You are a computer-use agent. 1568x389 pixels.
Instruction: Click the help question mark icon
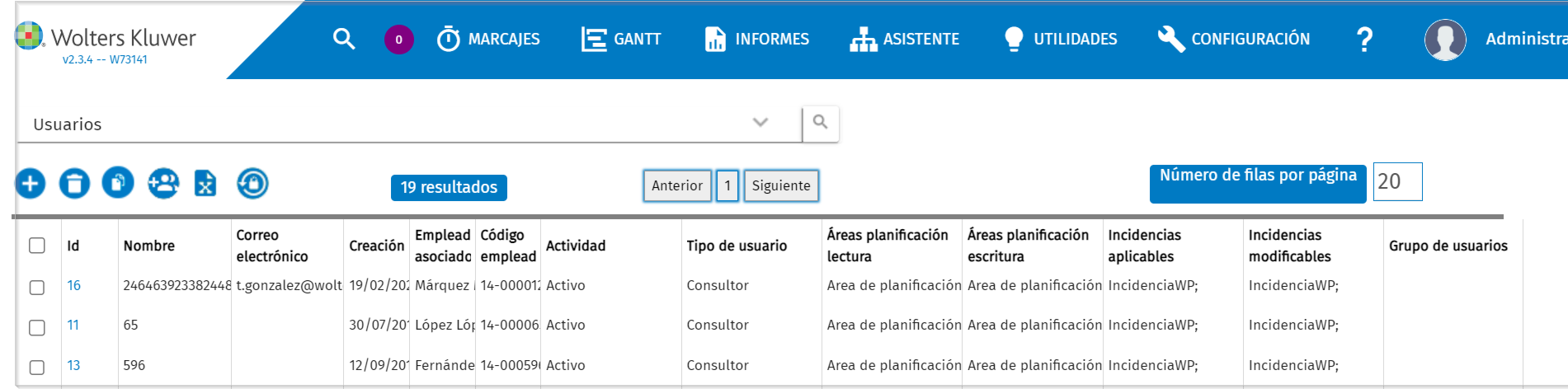[x=1365, y=39]
